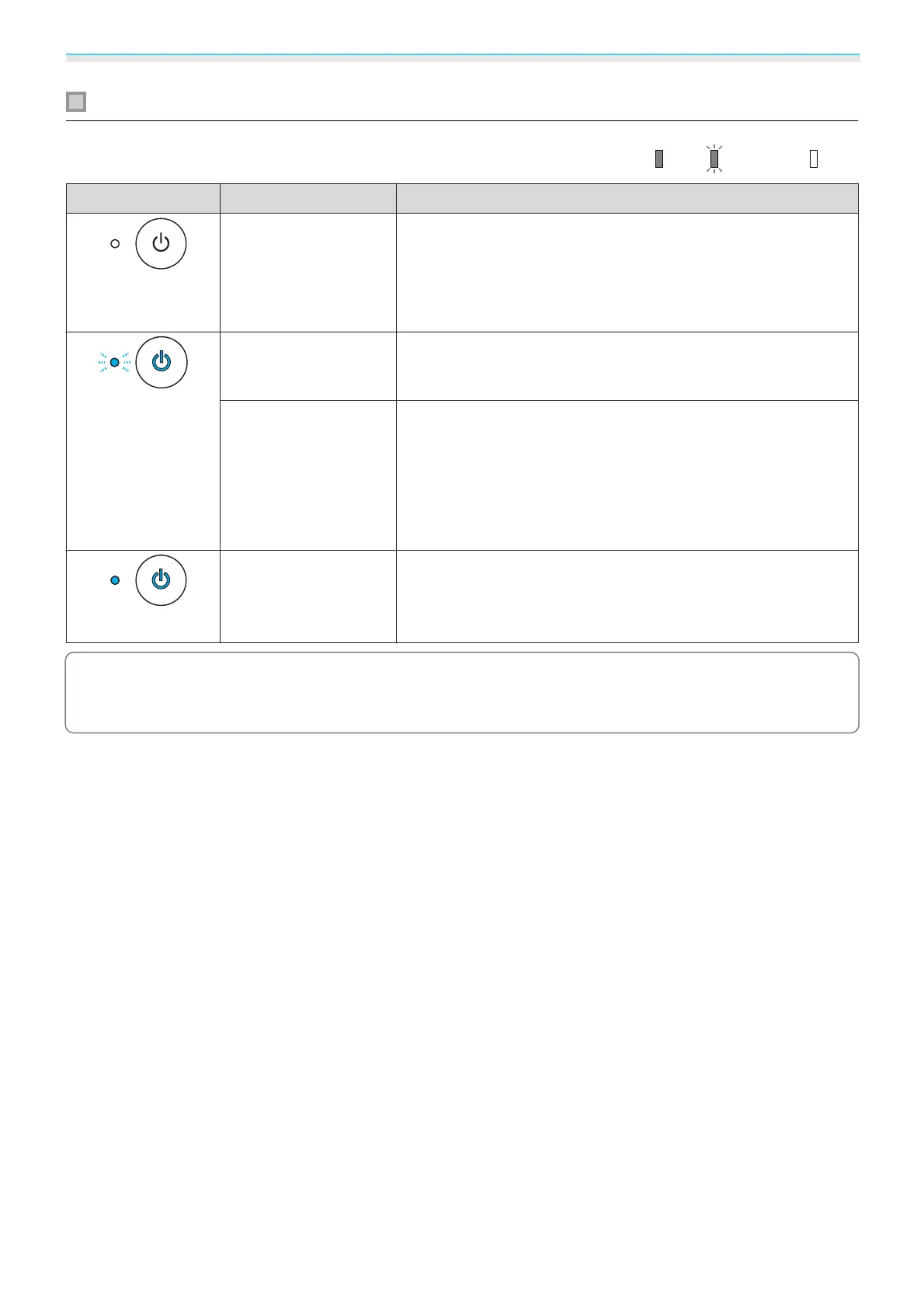Screen dimensions: 924x1308
Task: Click the steady blue indicator dot in the bottom row
Action: [x=115, y=580]
